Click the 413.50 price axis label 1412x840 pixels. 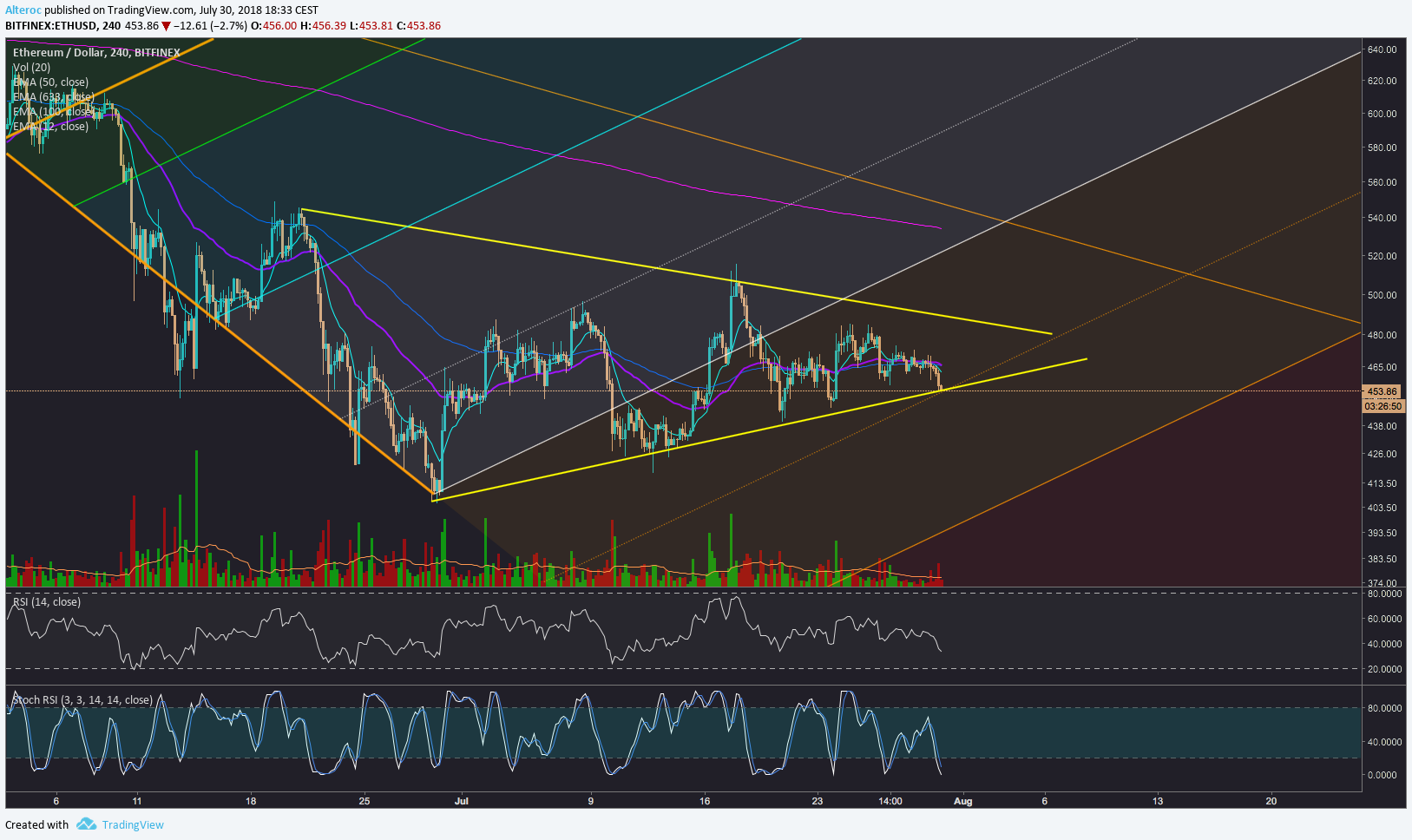pos(1382,483)
